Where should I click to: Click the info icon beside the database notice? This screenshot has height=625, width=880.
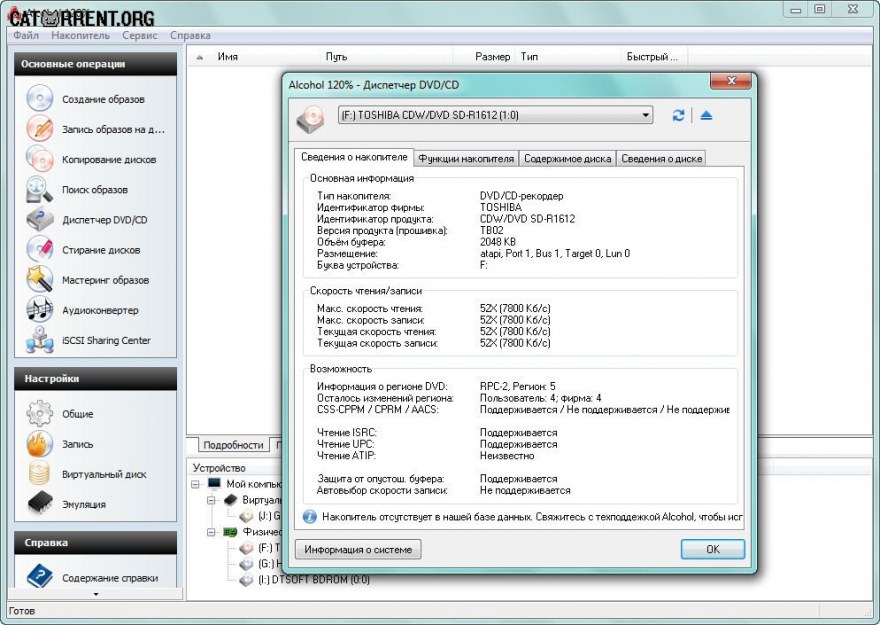(309, 517)
